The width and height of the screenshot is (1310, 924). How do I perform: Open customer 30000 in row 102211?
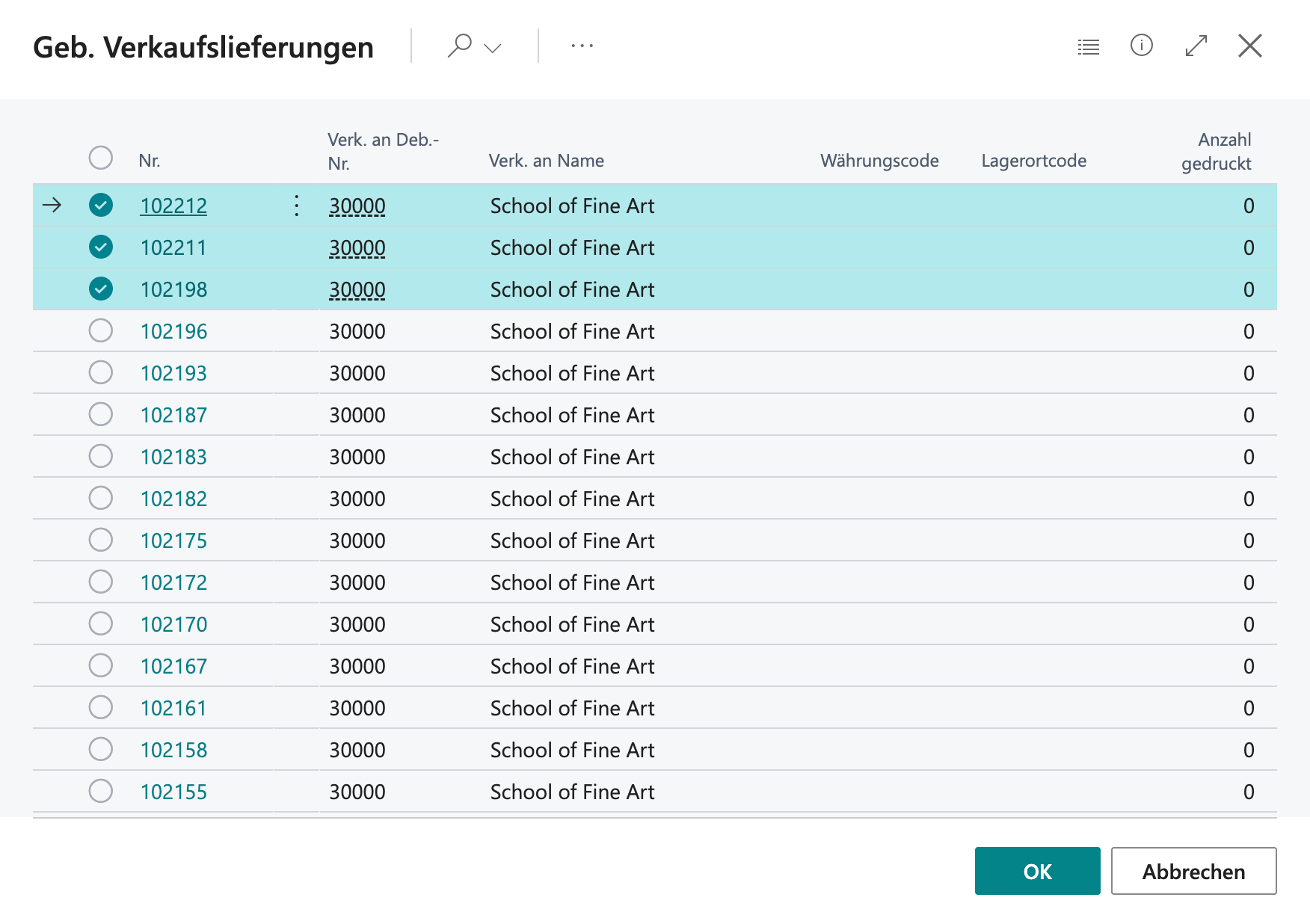[x=357, y=247]
